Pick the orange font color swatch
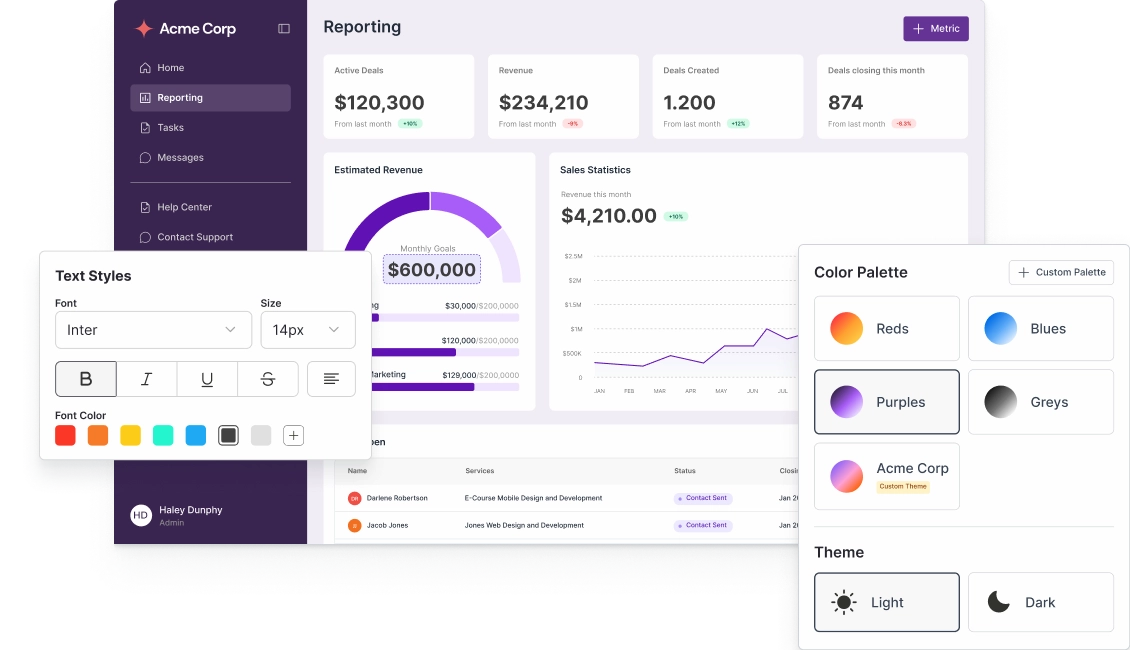The width and height of the screenshot is (1130, 650). tap(98, 435)
